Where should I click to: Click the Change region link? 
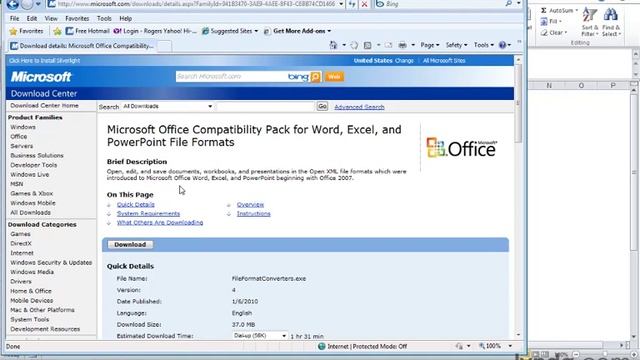tap(404, 60)
